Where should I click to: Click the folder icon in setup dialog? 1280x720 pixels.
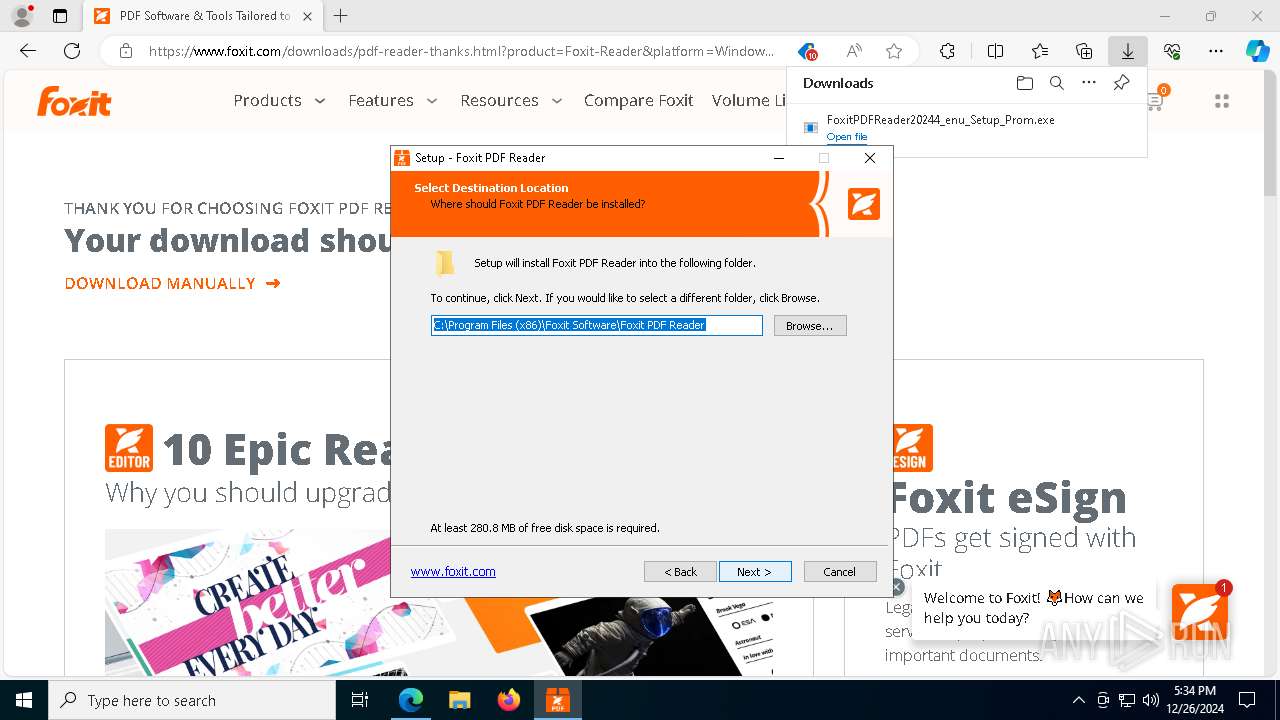(x=445, y=263)
